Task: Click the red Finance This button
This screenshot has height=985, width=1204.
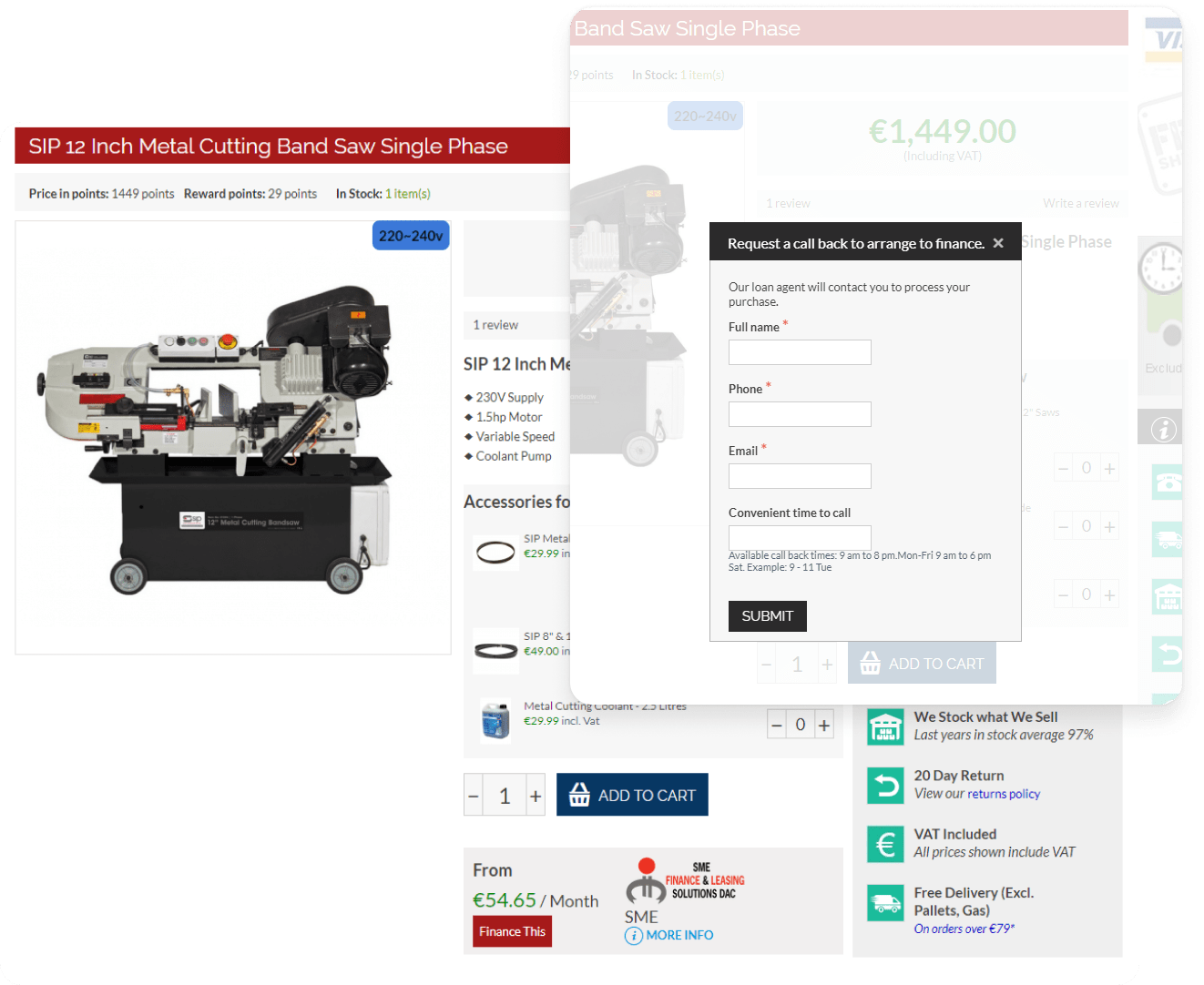Action: point(512,931)
